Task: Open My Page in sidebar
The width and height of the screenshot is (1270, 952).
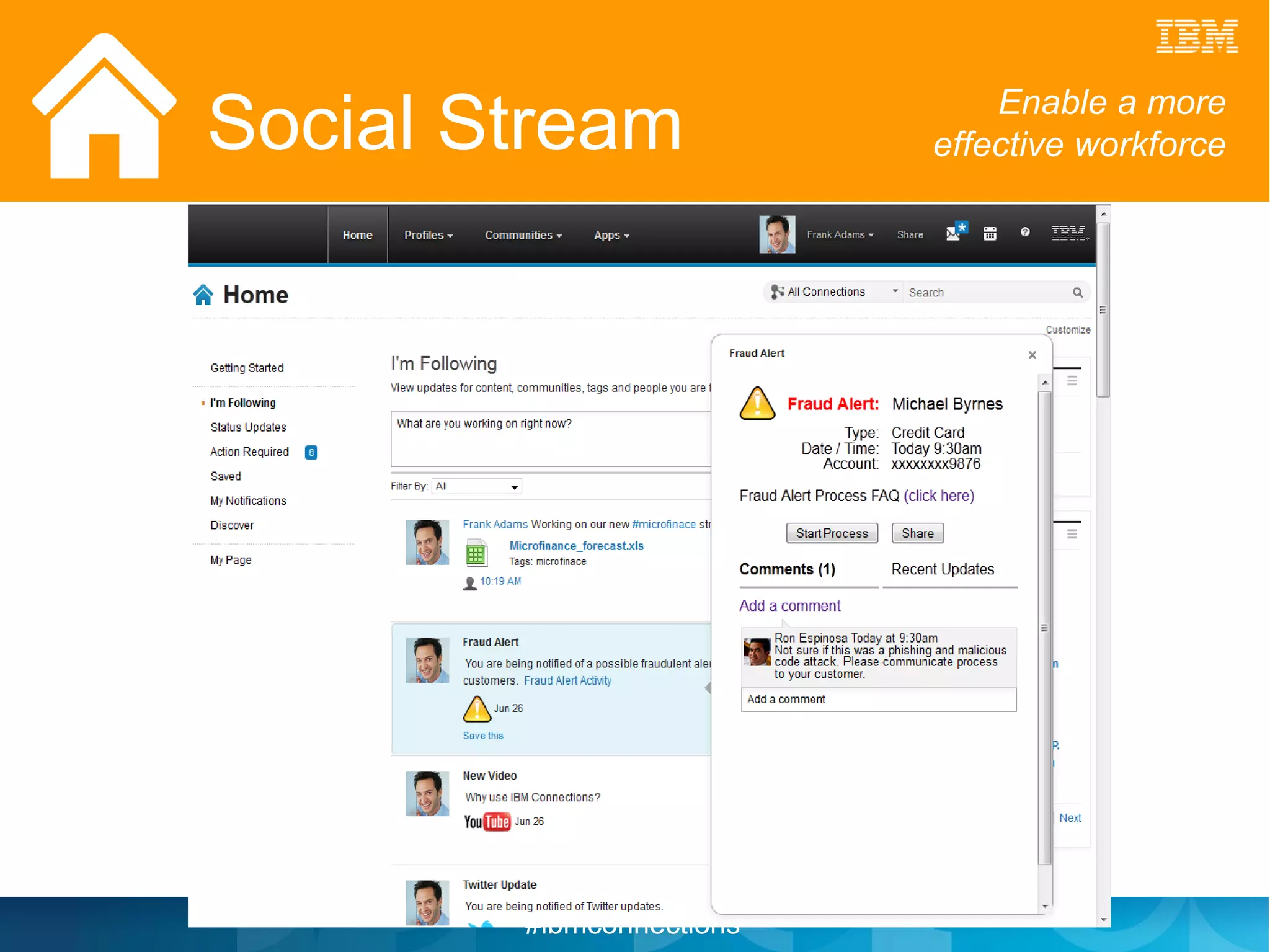Action: tap(231, 560)
